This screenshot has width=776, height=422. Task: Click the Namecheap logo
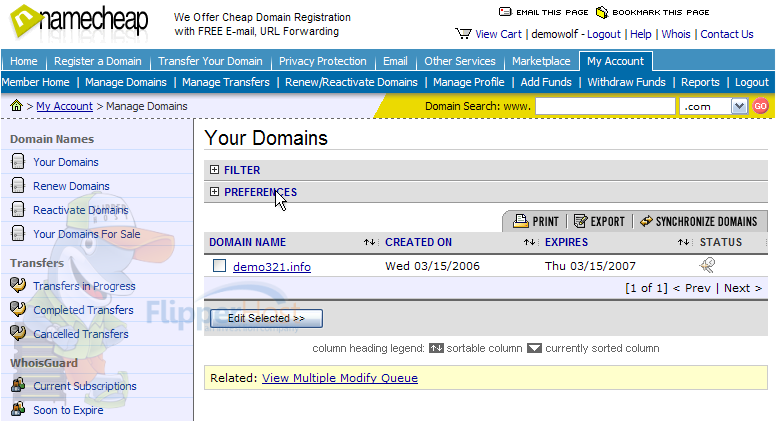coord(79,21)
